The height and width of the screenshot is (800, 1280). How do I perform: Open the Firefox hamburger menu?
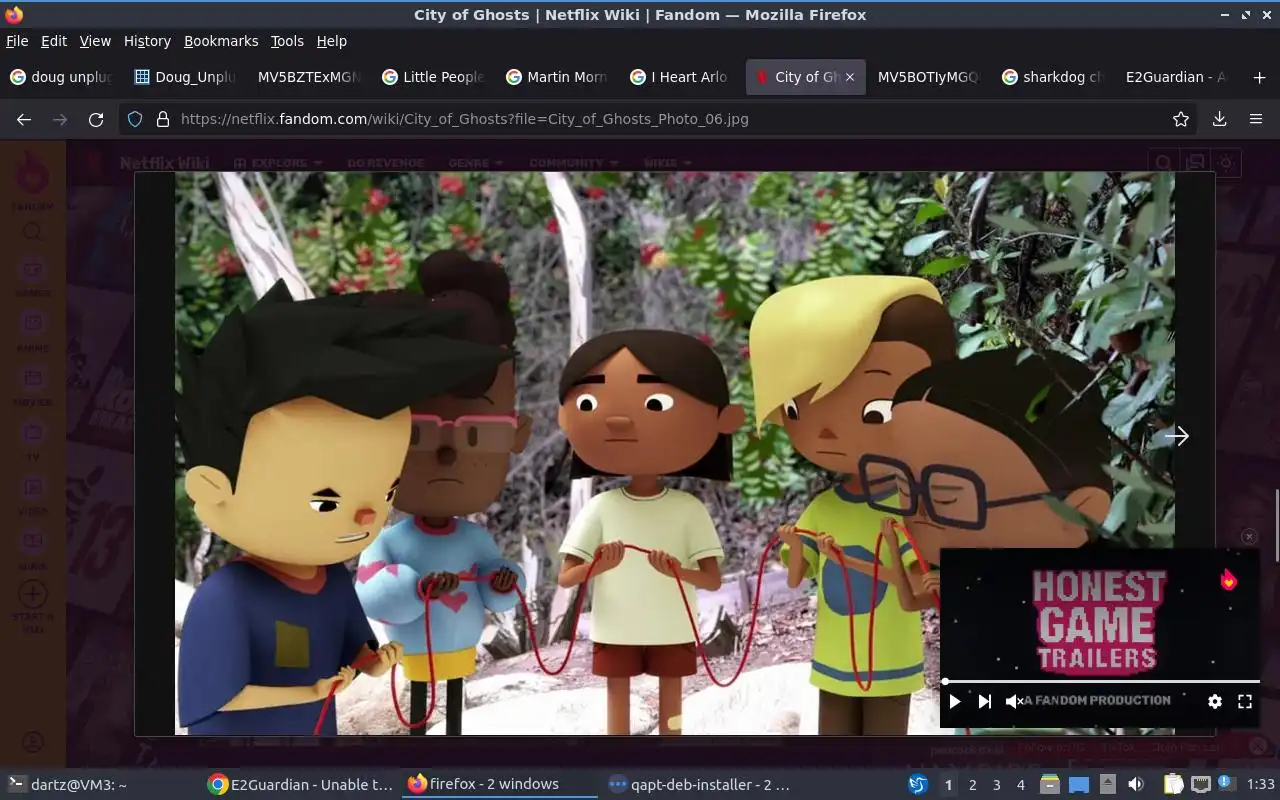point(1256,119)
